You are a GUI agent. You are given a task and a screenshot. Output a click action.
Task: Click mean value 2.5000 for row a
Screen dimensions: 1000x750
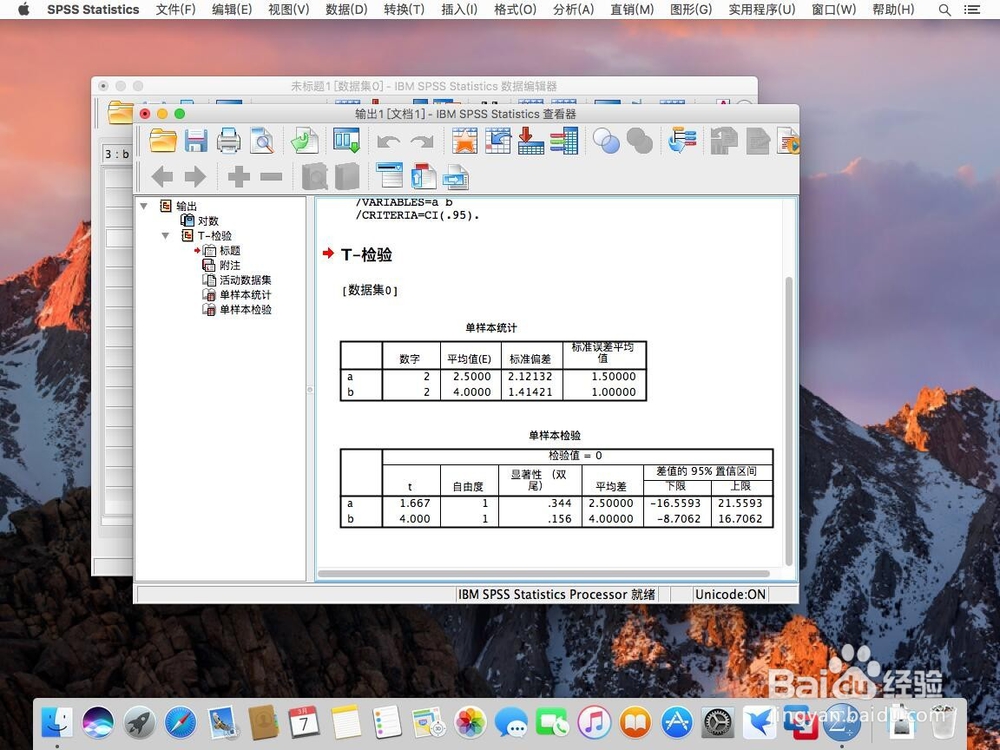tap(472, 376)
